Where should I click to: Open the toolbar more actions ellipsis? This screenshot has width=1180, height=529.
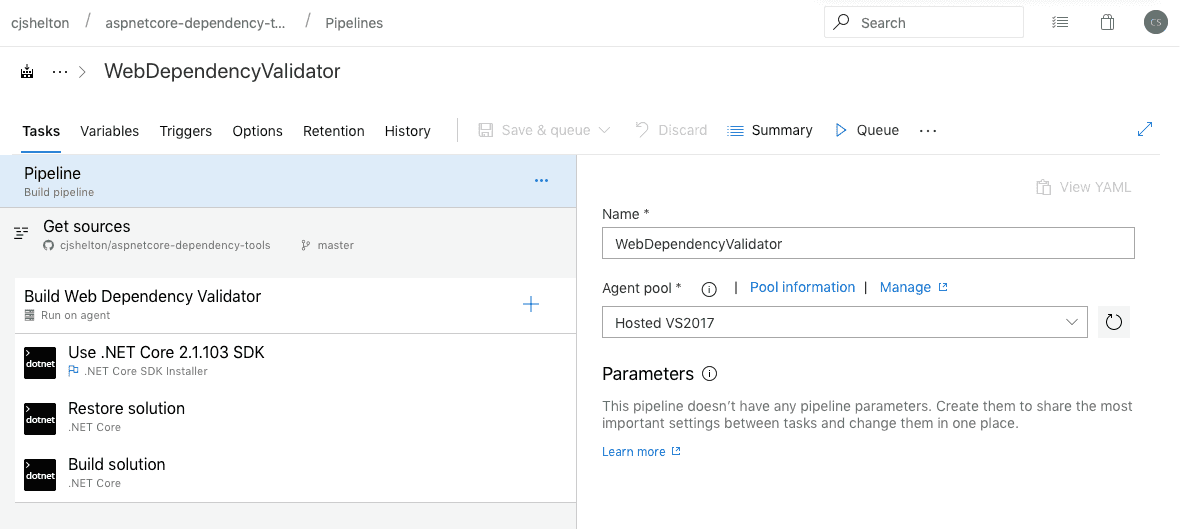tap(928, 131)
